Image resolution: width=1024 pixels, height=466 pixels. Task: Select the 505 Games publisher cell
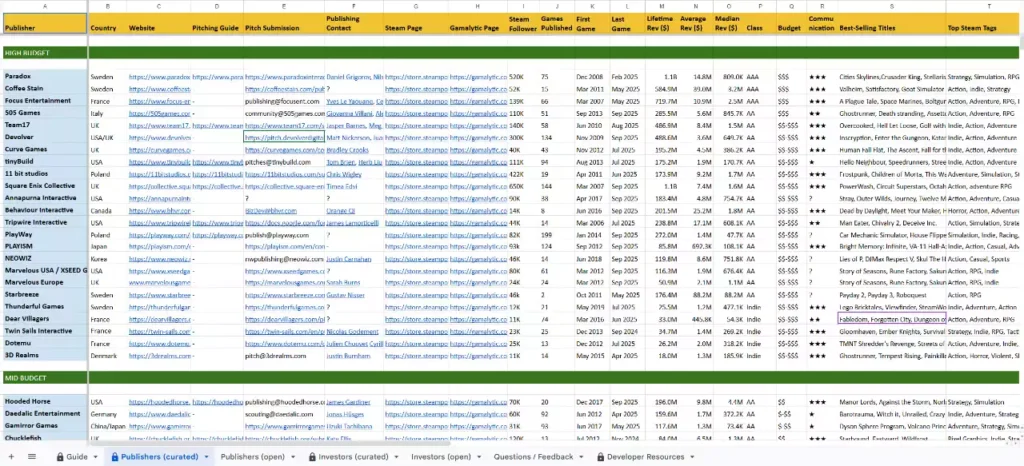(44, 114)
